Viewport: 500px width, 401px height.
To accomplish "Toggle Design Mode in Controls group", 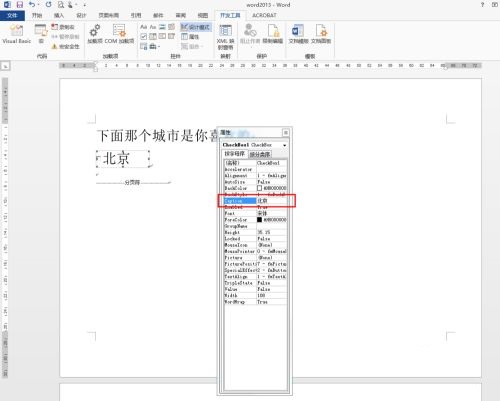I will (x=195, y=27).
